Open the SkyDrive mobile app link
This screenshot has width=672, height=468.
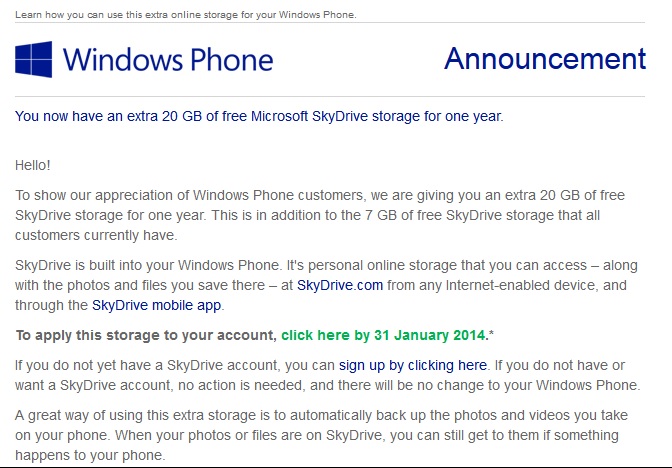tap(156, 305)
